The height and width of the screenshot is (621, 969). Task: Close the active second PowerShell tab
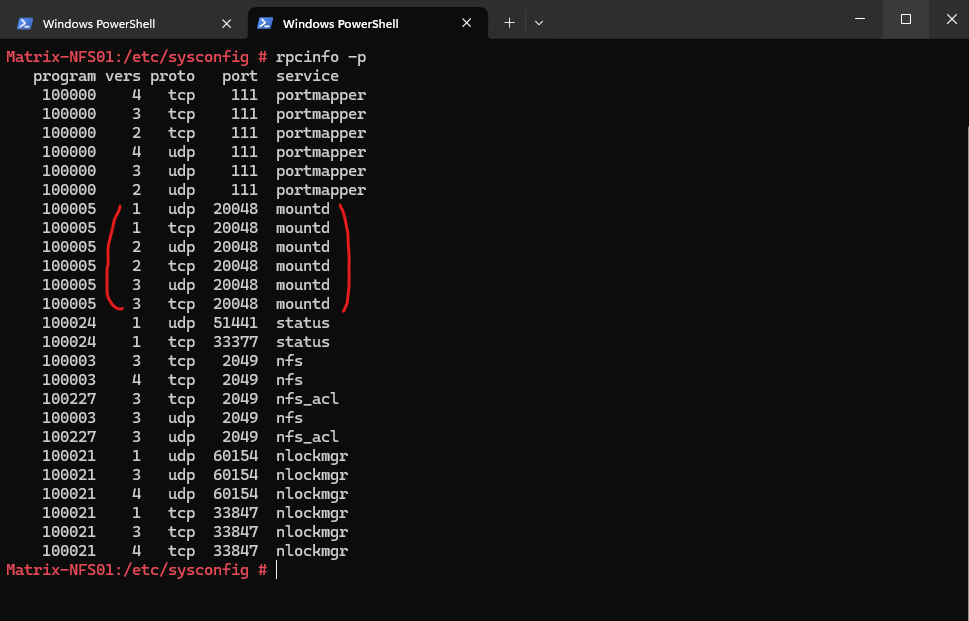467,23
